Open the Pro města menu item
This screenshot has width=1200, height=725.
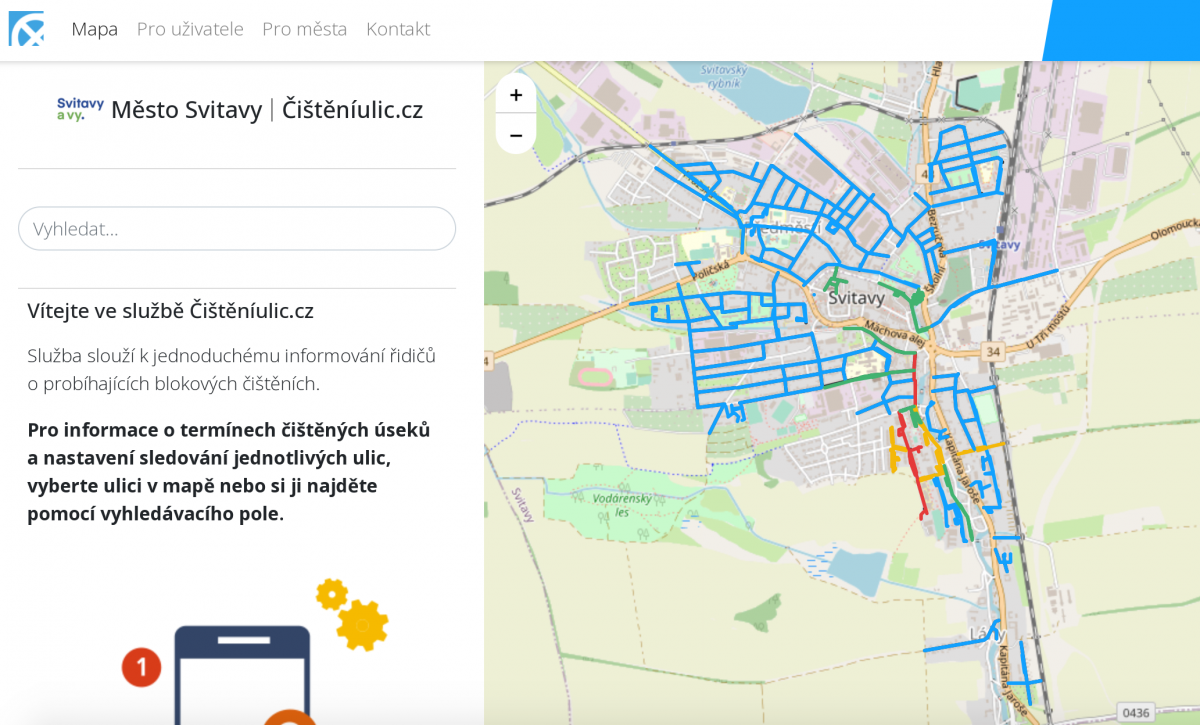pos(305,29)
